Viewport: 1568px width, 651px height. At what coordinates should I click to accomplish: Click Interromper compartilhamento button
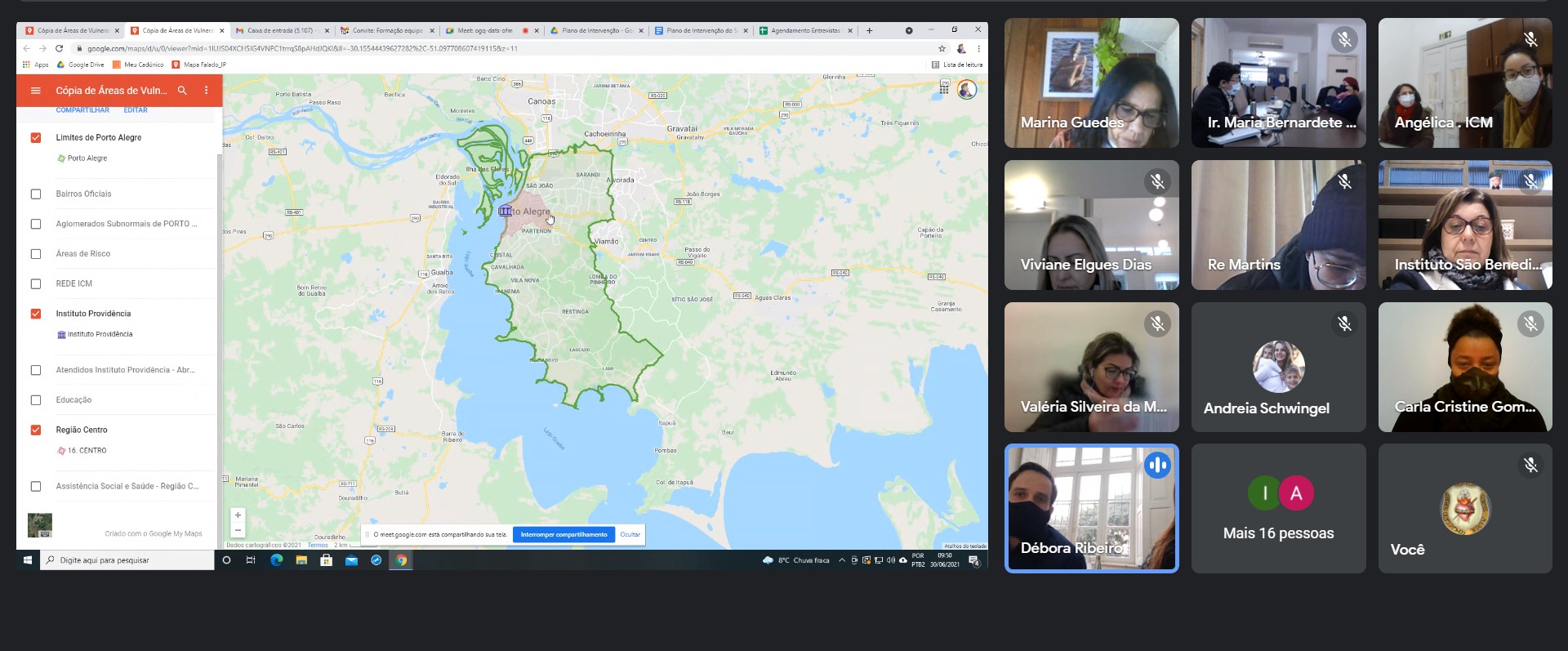pyautogui.click(x=563, y=535)
